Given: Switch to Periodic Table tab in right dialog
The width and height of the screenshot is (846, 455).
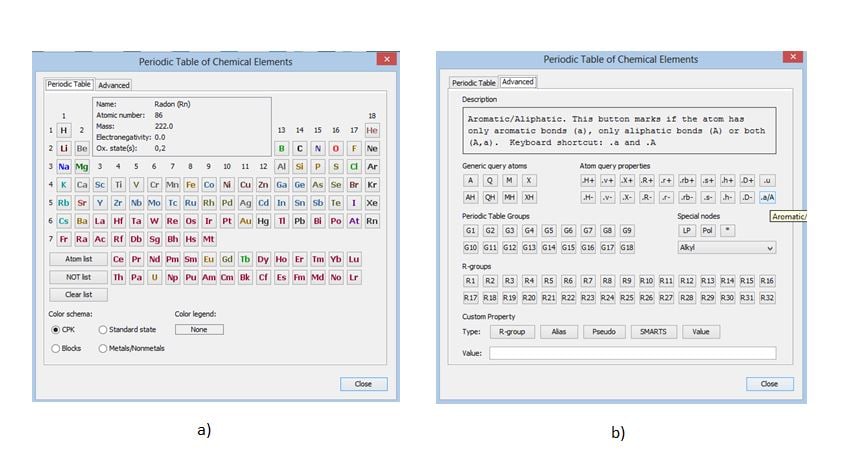Looking at the screenshot, I should (x=473, y=83).
